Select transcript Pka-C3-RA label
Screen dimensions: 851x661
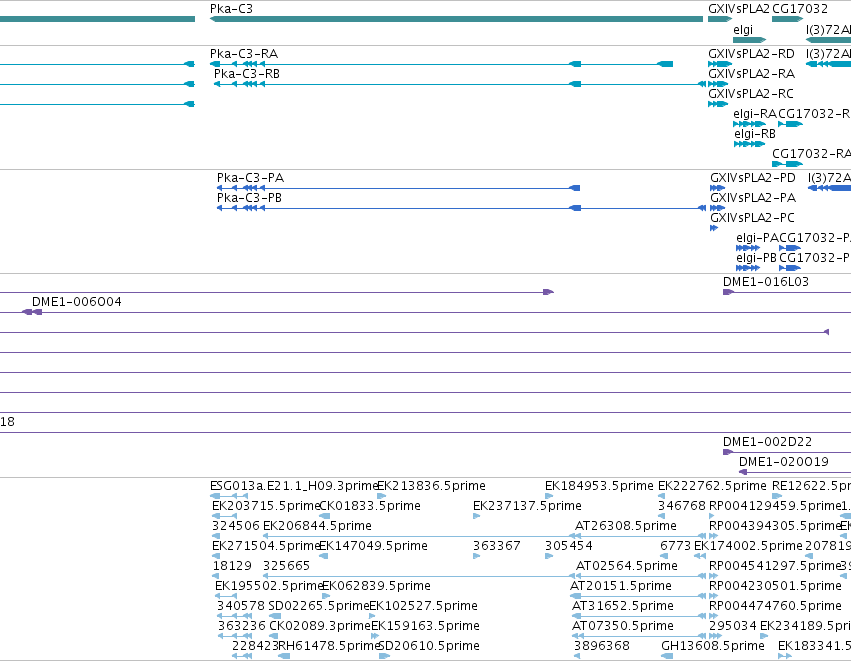point(244,54)
